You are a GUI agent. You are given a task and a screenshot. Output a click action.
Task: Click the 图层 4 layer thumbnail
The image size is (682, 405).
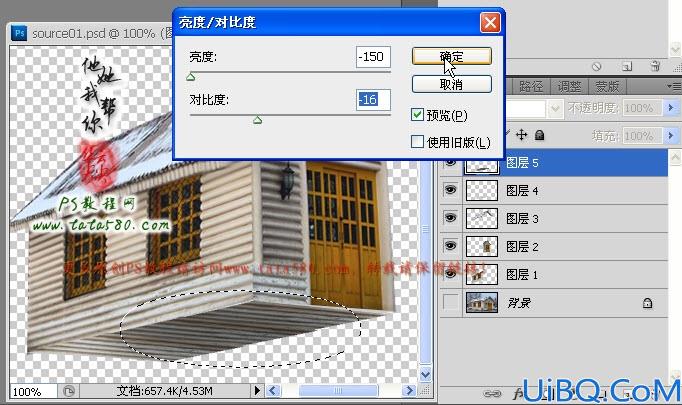[481, 191]
